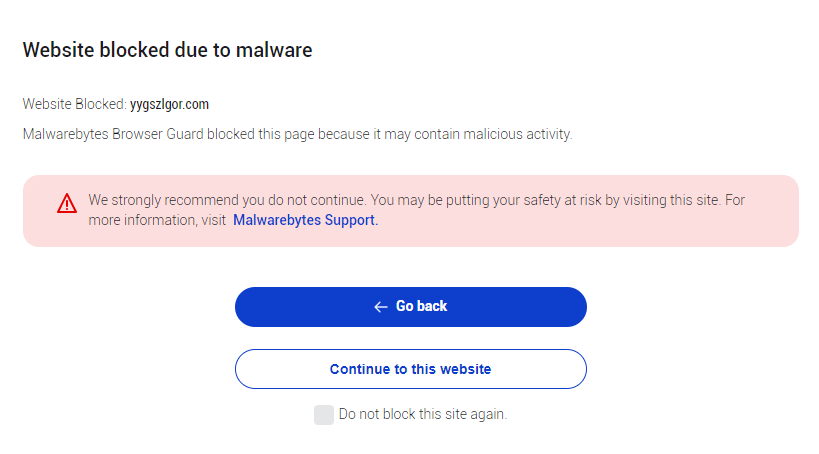Enable the Do not block this site checkbox
Screen dimensions: 819x454
(x=323, y=415)
